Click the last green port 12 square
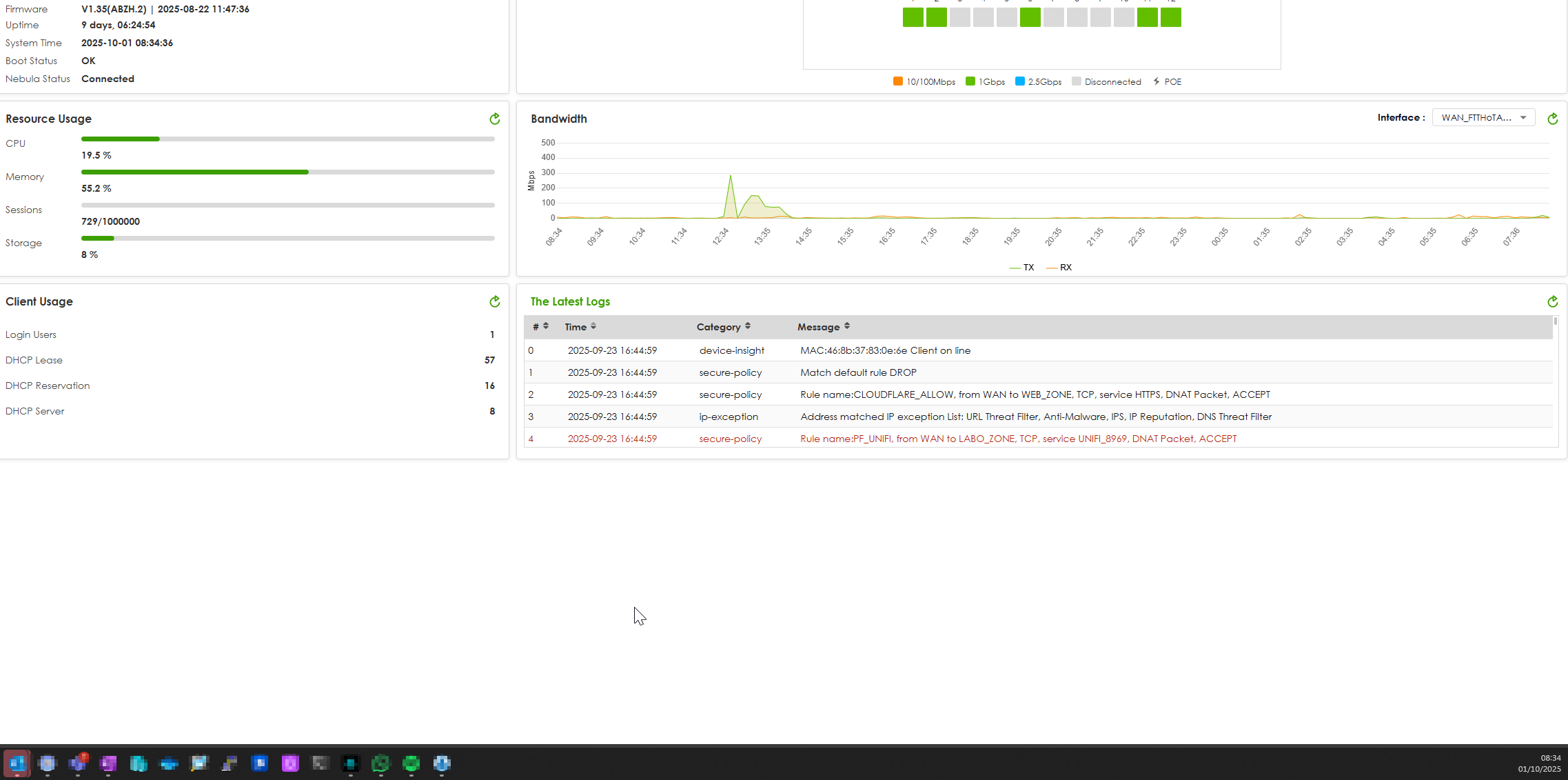The width and height of the screenshot is (1568, 780). (1170, 17)
